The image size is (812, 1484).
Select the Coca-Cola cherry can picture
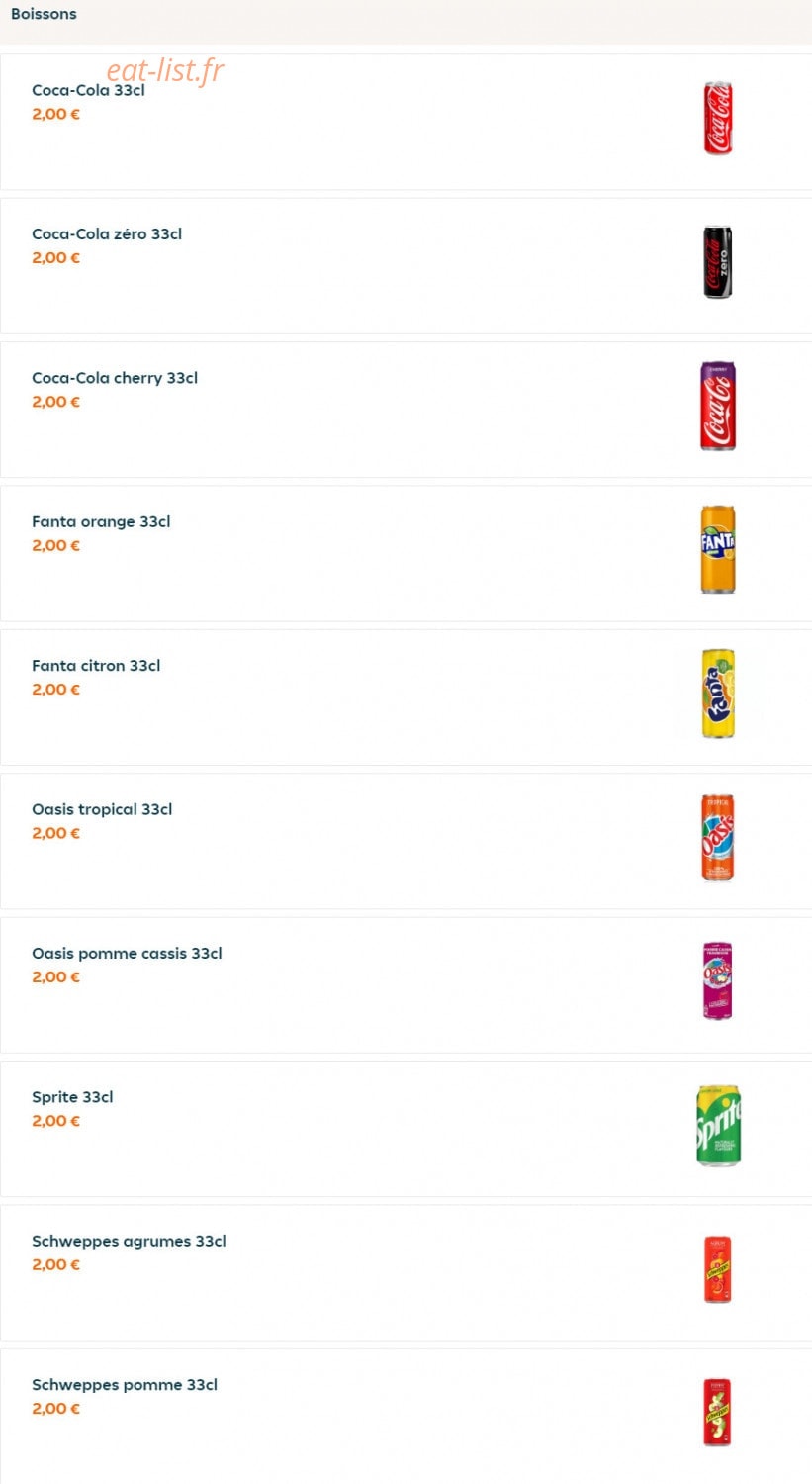(718, 406)
